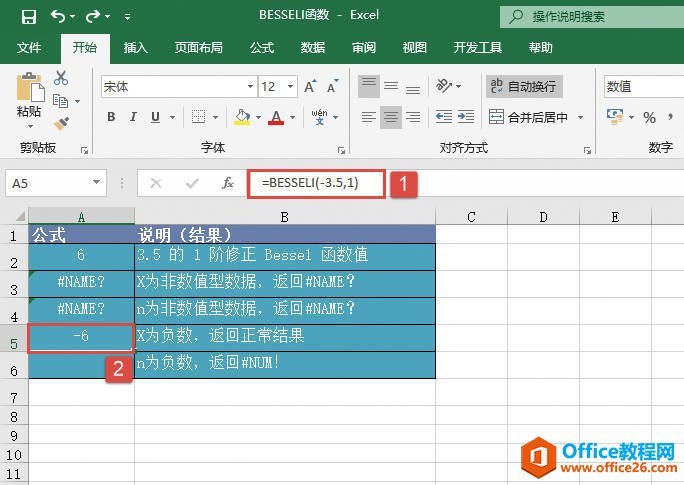Toggle 自动换行 wrap text button
The height and width of the screenshot is (485, 684).
click(524, 86)
